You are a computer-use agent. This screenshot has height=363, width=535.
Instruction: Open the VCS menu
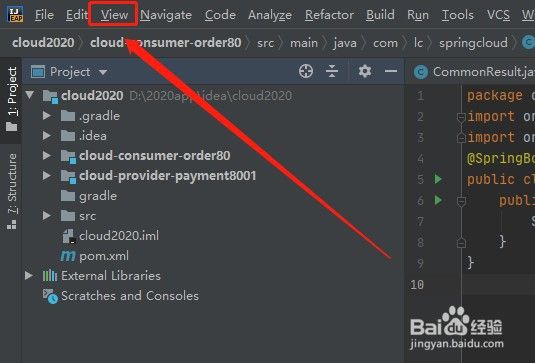[498, 15]
